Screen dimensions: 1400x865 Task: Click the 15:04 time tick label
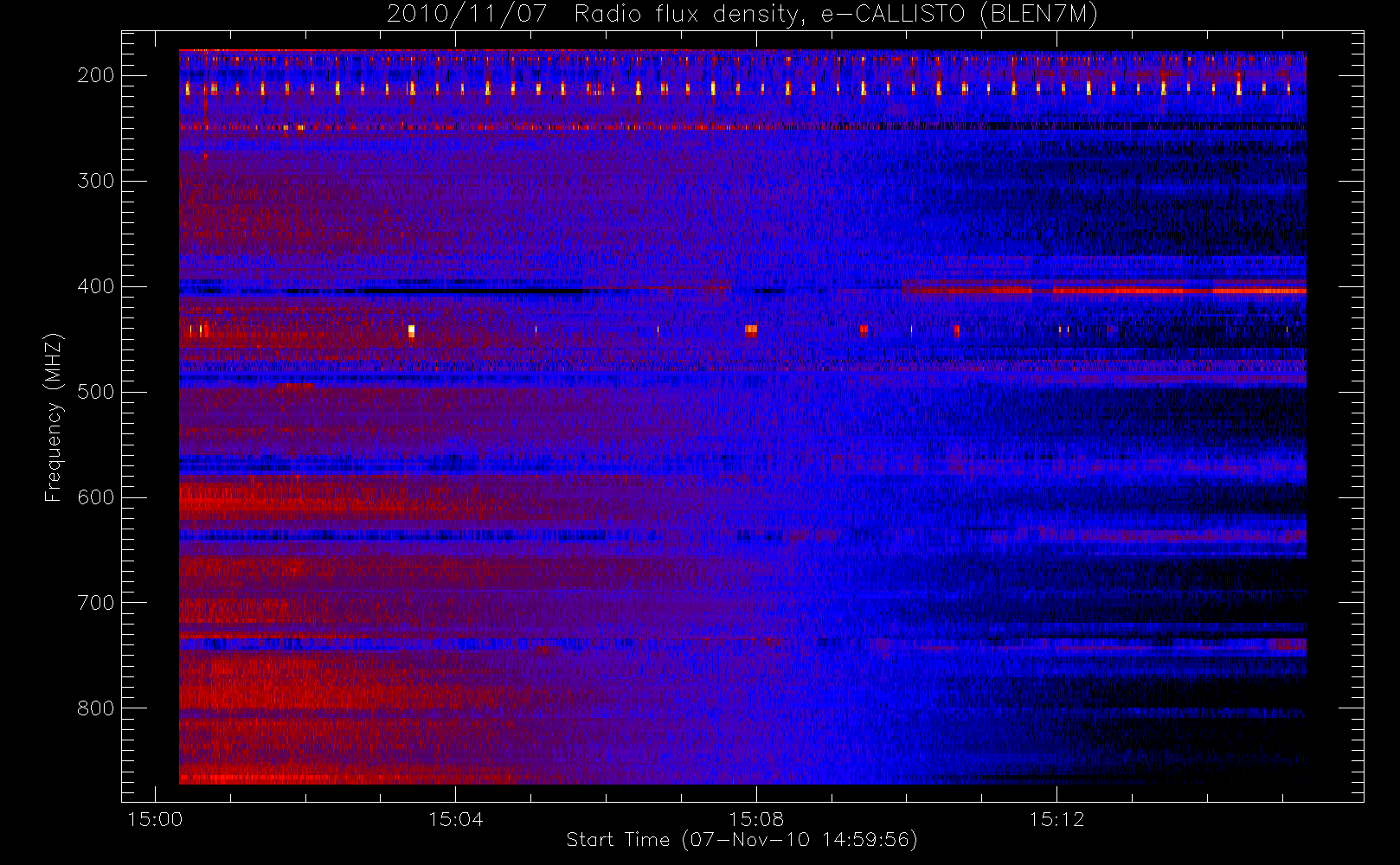tap(456, 819)
